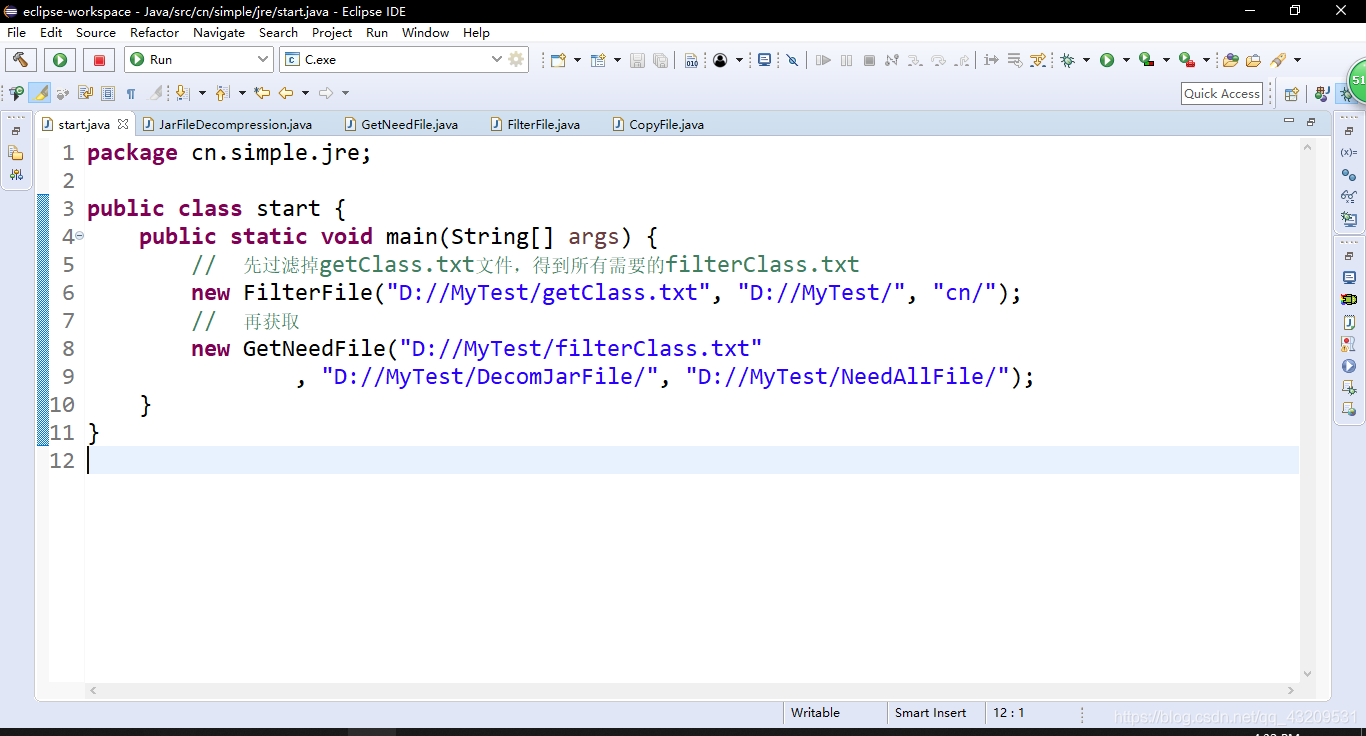
Task: Expand the Back navigation history dropdown
Action: coord(305,93)
